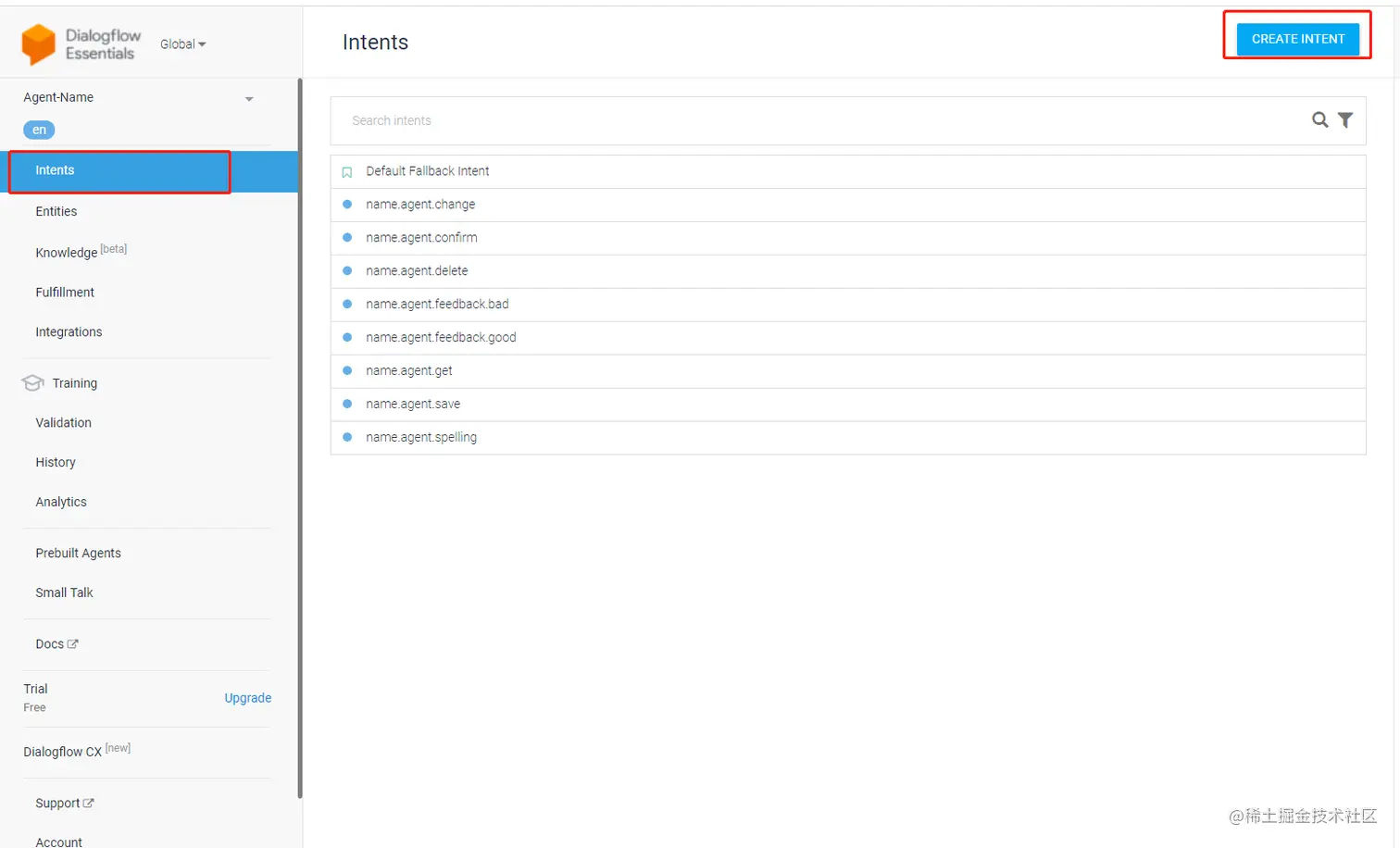This screenshot has height=848, width=1400.
Task: Open Training in the sidebar
Action: coord(75,383)
